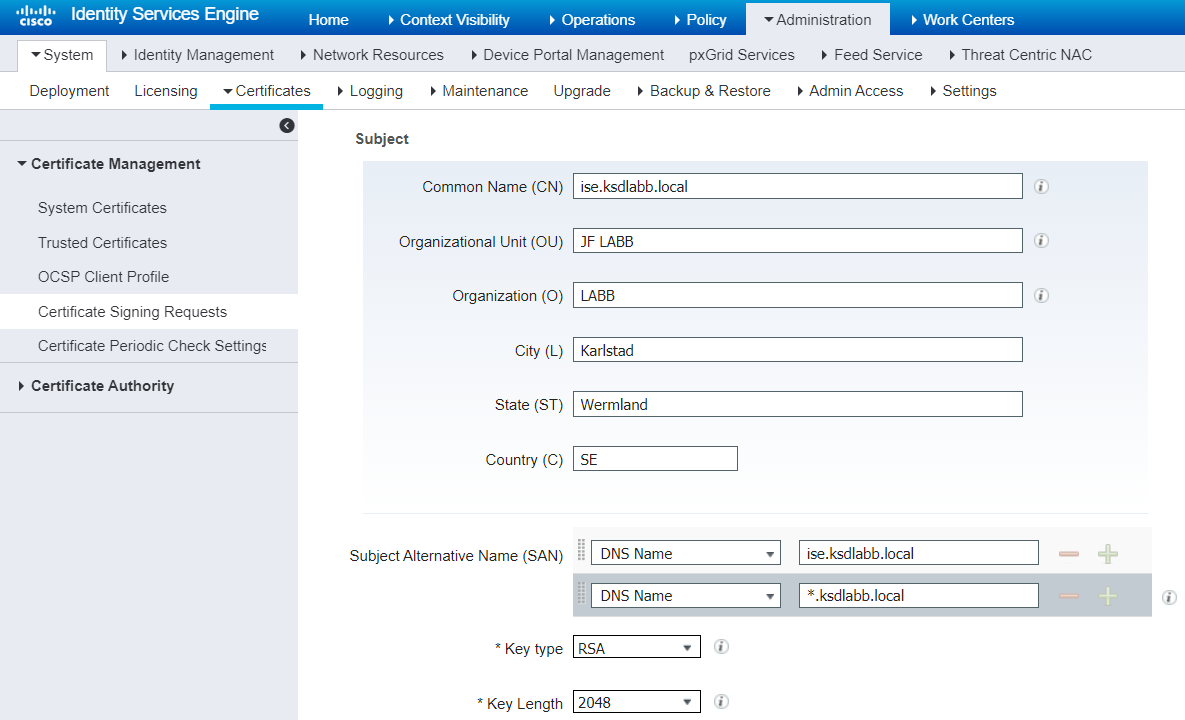Collapse the left sidebar with arrow icon

pos(286,125)
